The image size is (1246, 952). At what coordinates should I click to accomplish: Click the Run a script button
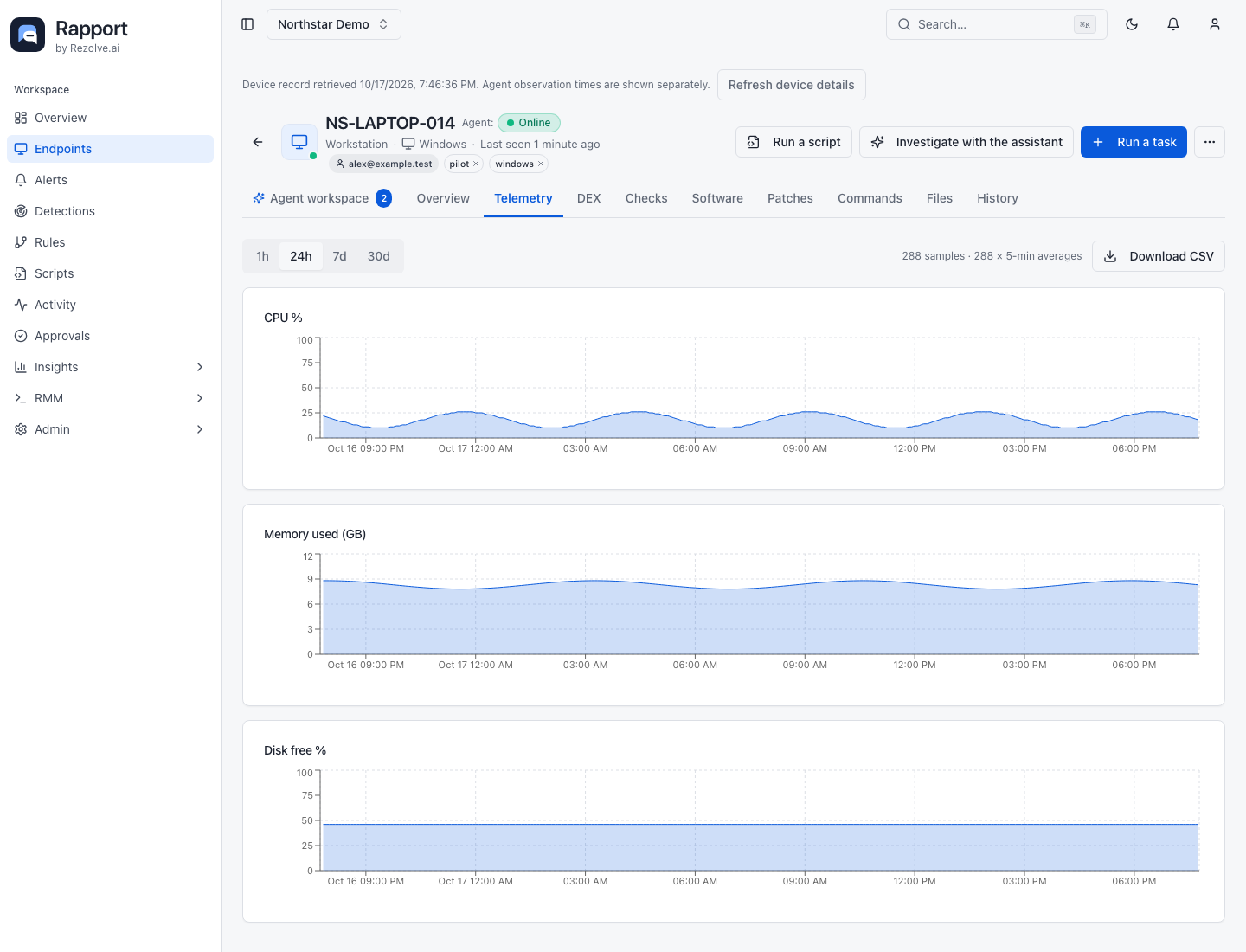pos(794,142)
